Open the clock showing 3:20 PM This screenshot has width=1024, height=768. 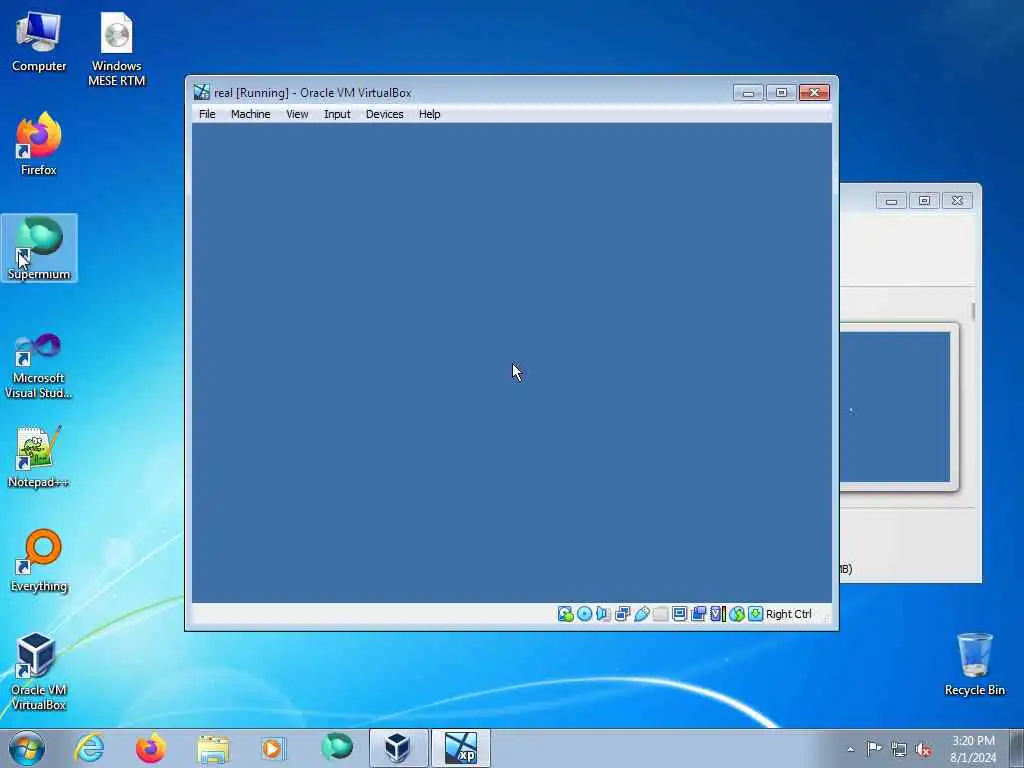(973, 749)
